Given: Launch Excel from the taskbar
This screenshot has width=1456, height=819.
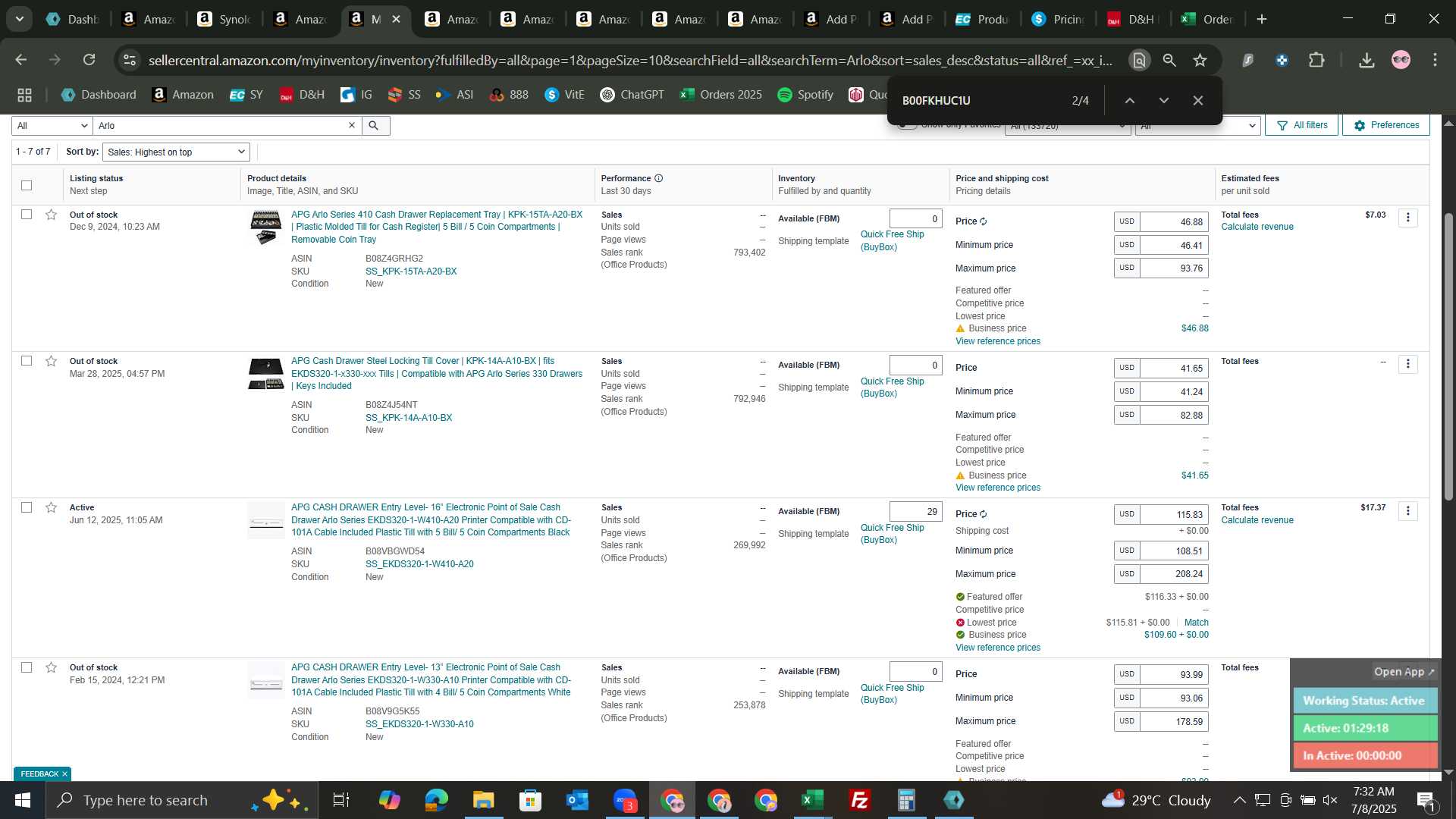Looking at the screenshot, I should click(x=813, y=800).
